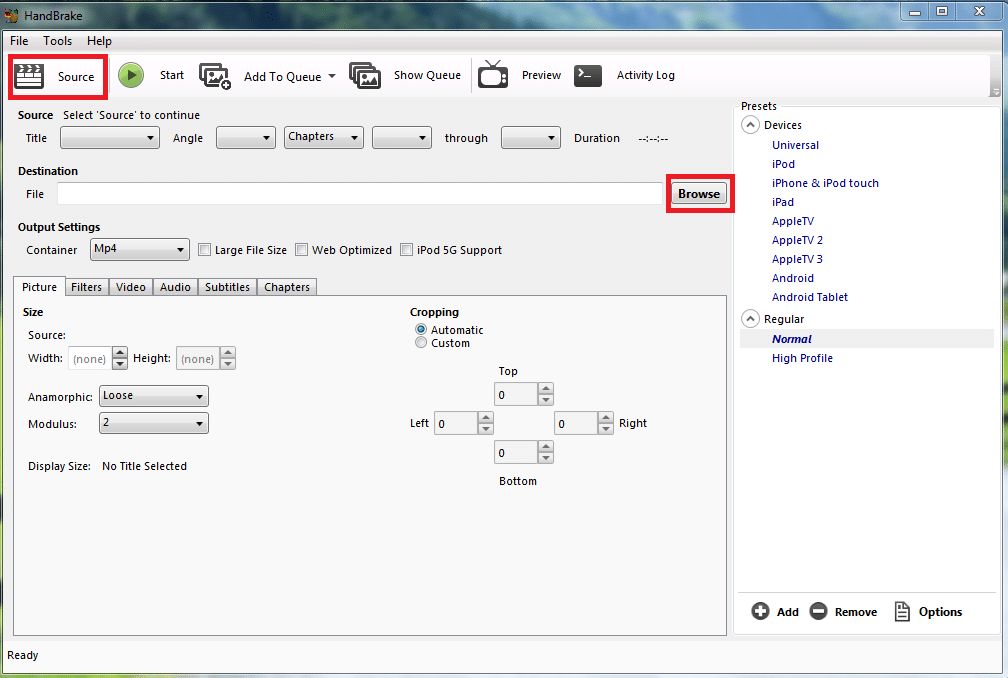Enable the iPod 5G Support checkbox
This screenshot has width=1008, height=678.
pos(406,250)
